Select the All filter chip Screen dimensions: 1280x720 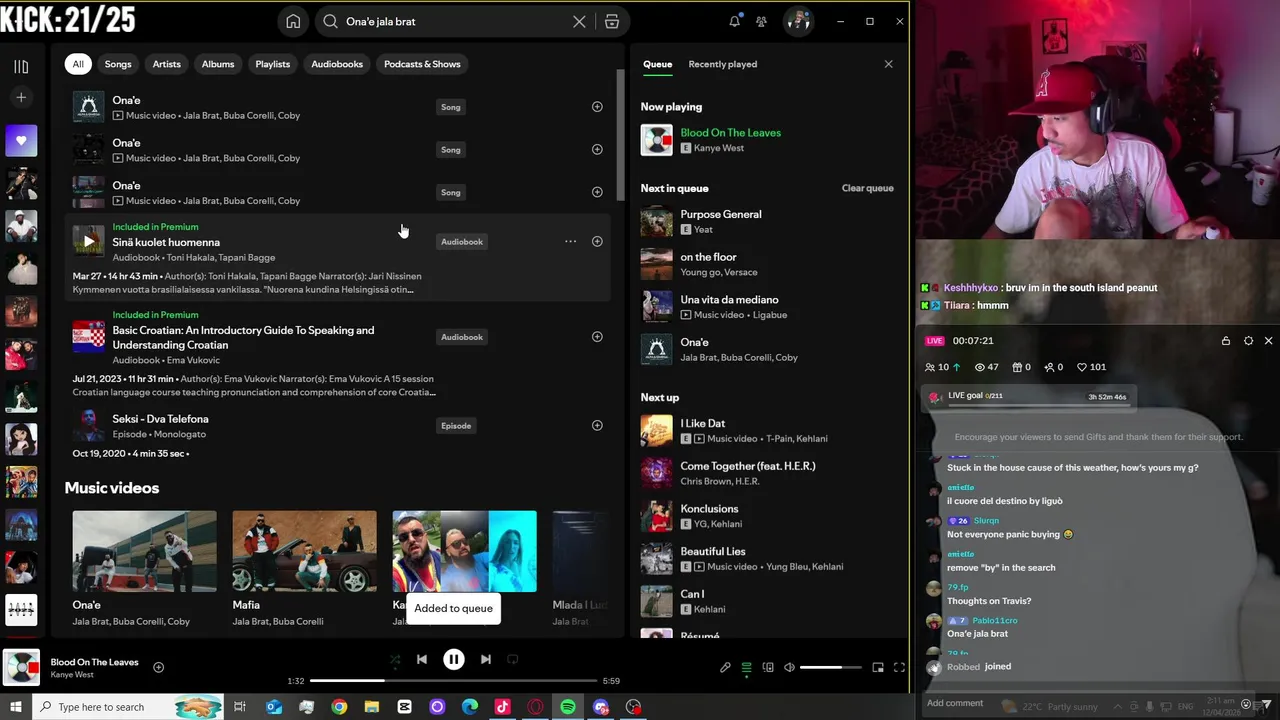pos(78,64)
